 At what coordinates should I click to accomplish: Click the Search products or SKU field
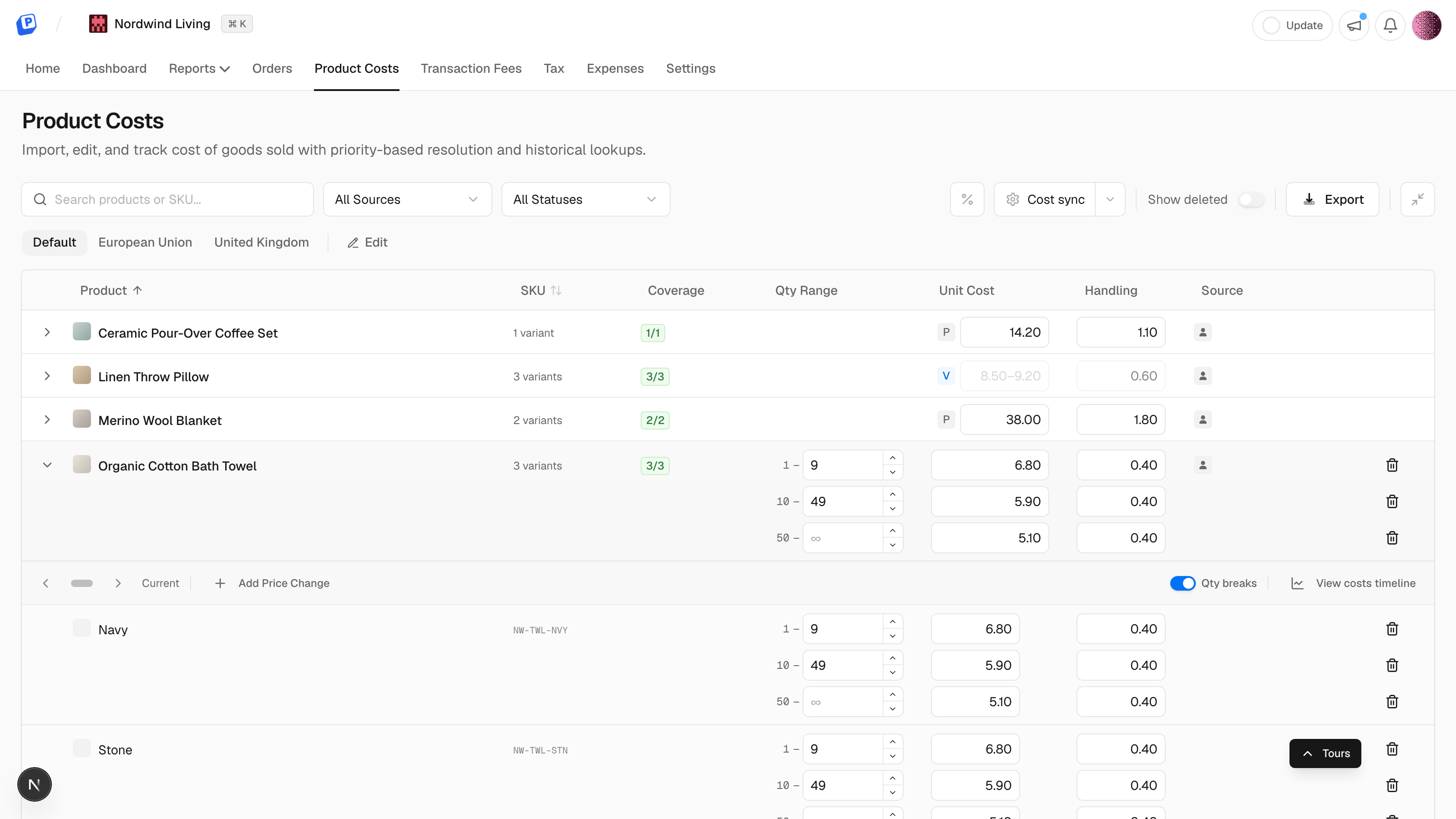167,200
